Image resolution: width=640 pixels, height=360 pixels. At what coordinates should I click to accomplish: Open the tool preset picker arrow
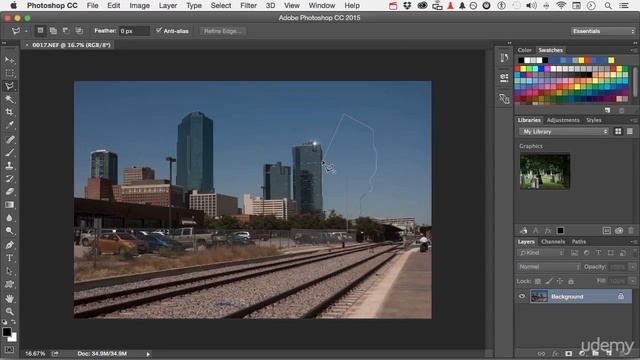26,31
